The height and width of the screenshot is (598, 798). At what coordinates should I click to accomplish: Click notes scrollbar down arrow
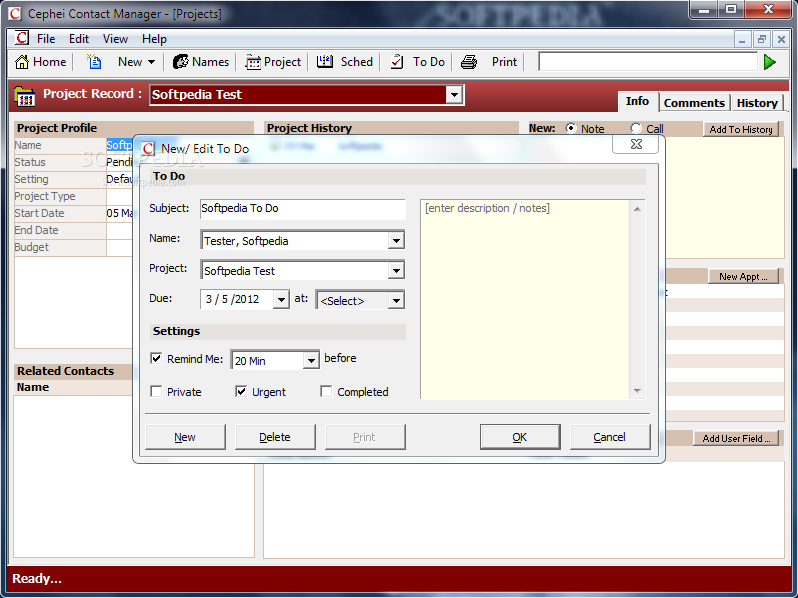click(637, 390)
